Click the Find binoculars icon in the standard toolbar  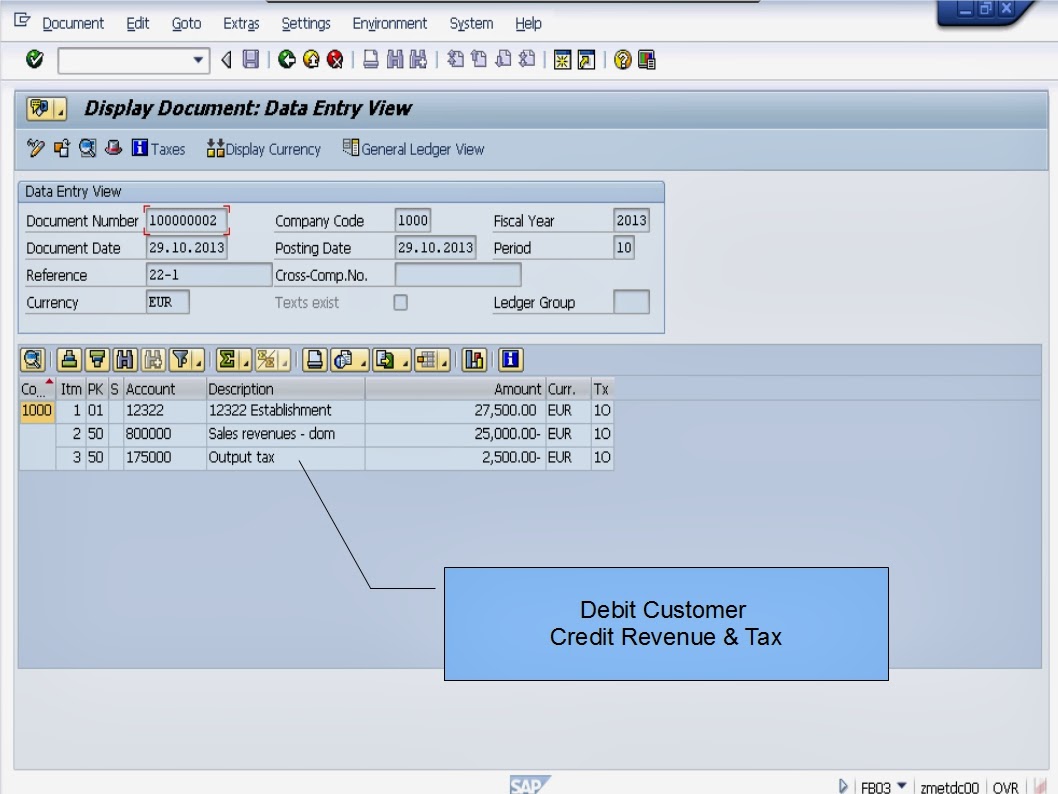tap(395, 59)
